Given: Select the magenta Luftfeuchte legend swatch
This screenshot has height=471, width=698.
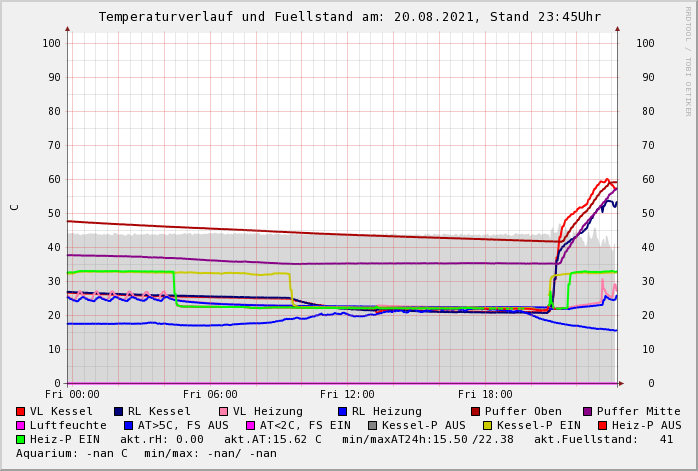Looking at the screenshot, I should [x=21, y=425].
